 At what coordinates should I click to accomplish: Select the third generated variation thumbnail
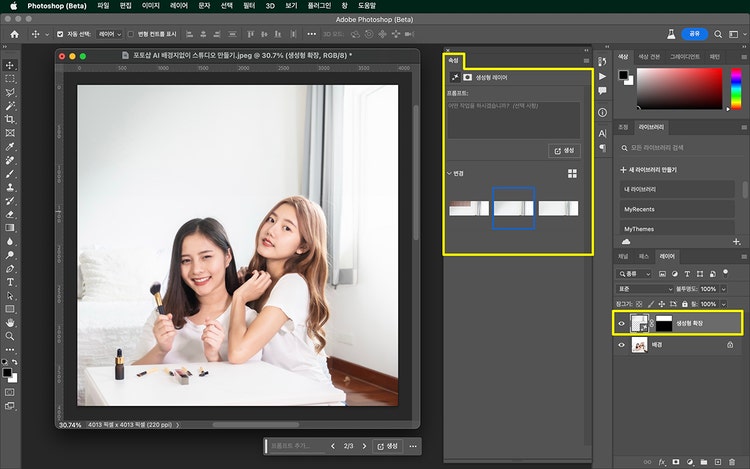[558, 208]
